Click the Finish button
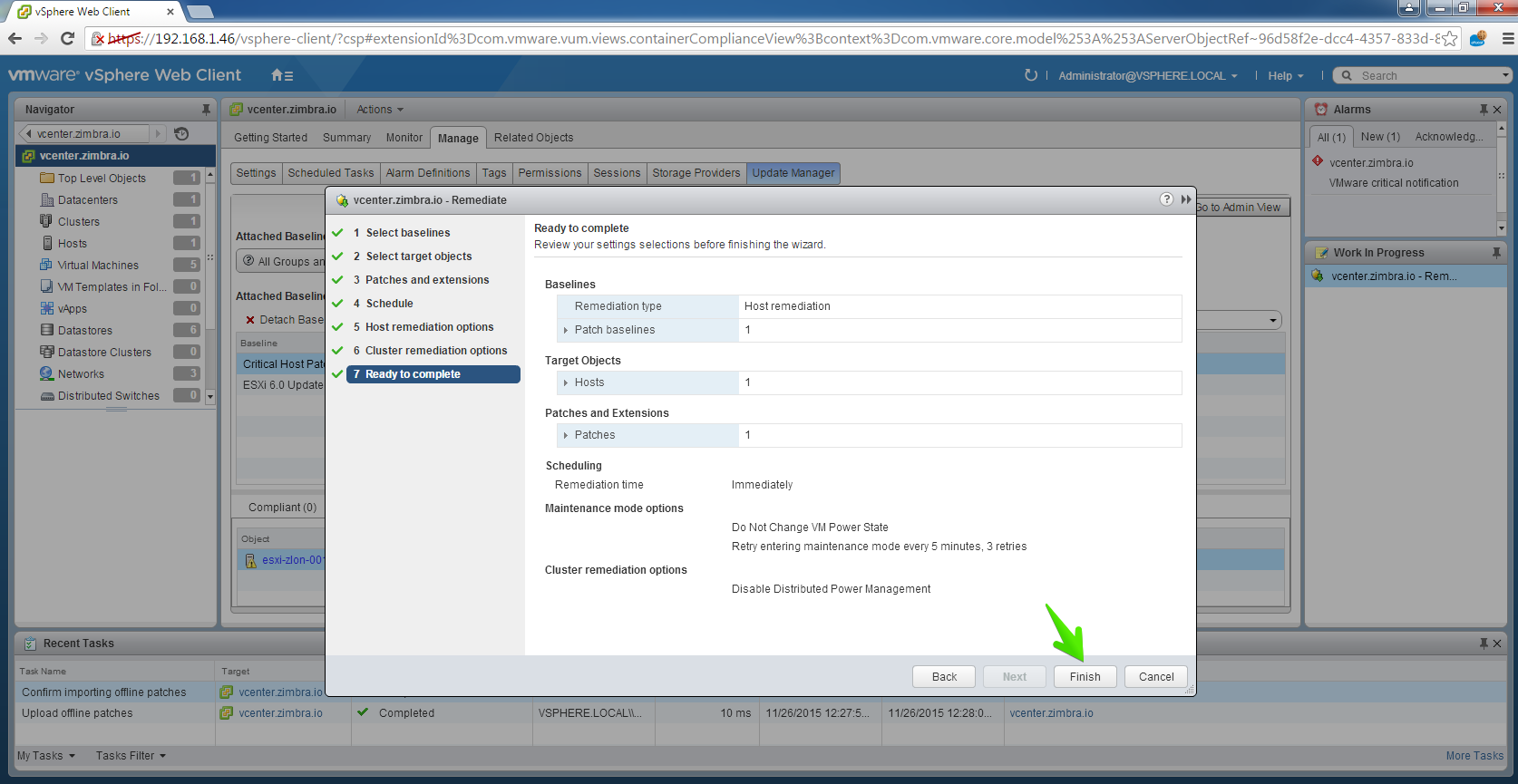The image size is (1518, 784). point(1085,677)
